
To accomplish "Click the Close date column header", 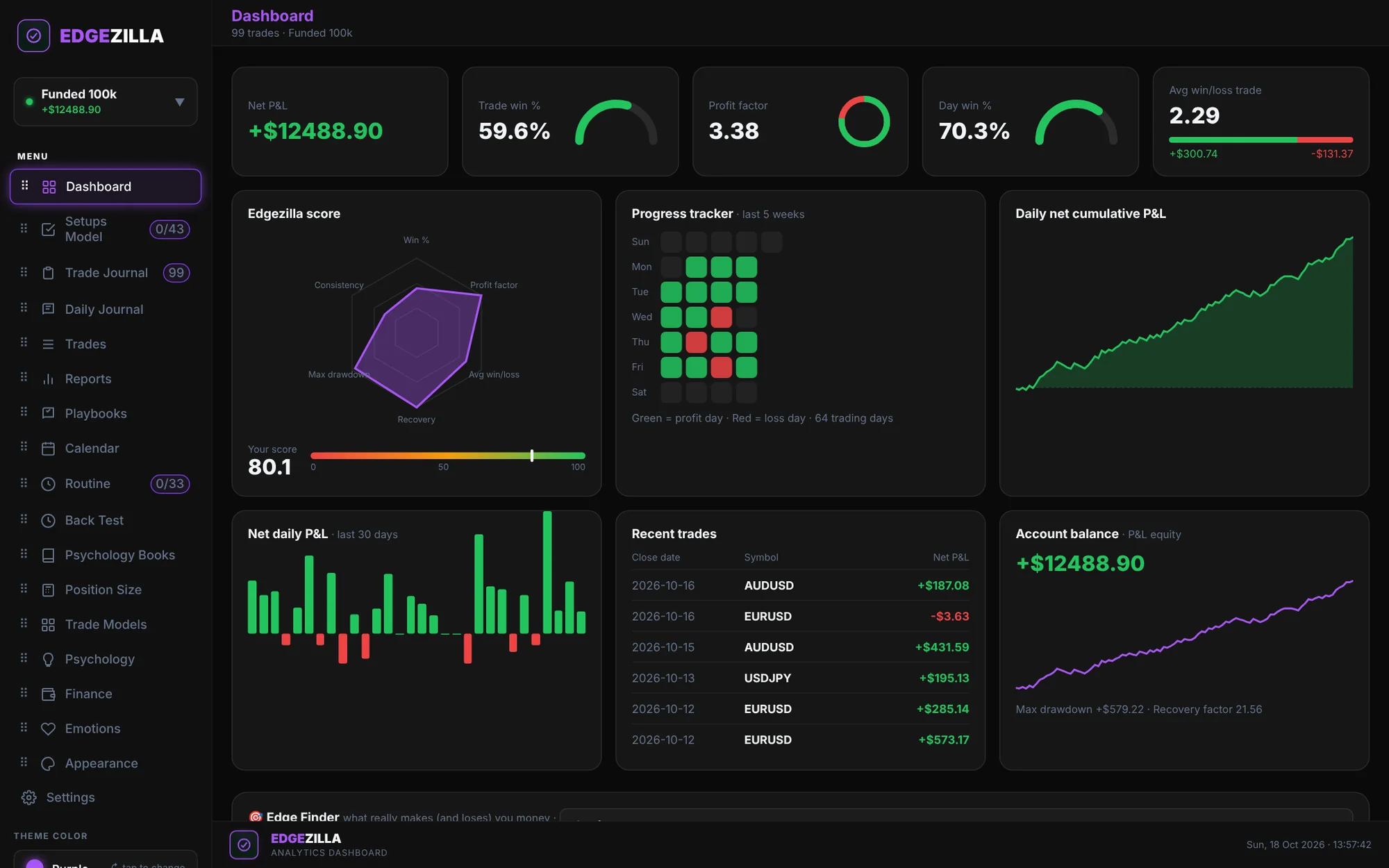I will point(656,558).
